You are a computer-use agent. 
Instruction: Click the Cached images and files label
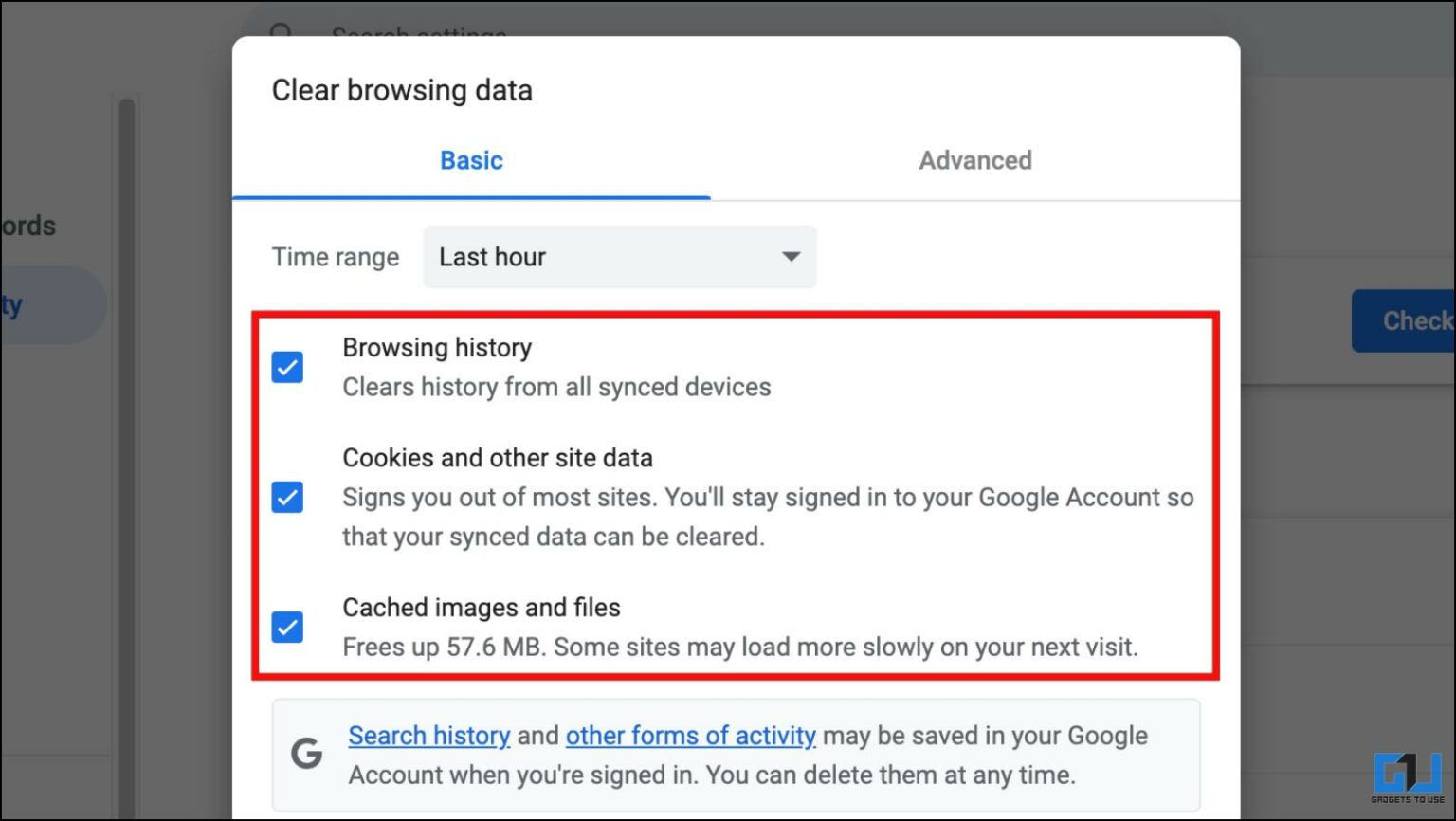tap(482, 608)
